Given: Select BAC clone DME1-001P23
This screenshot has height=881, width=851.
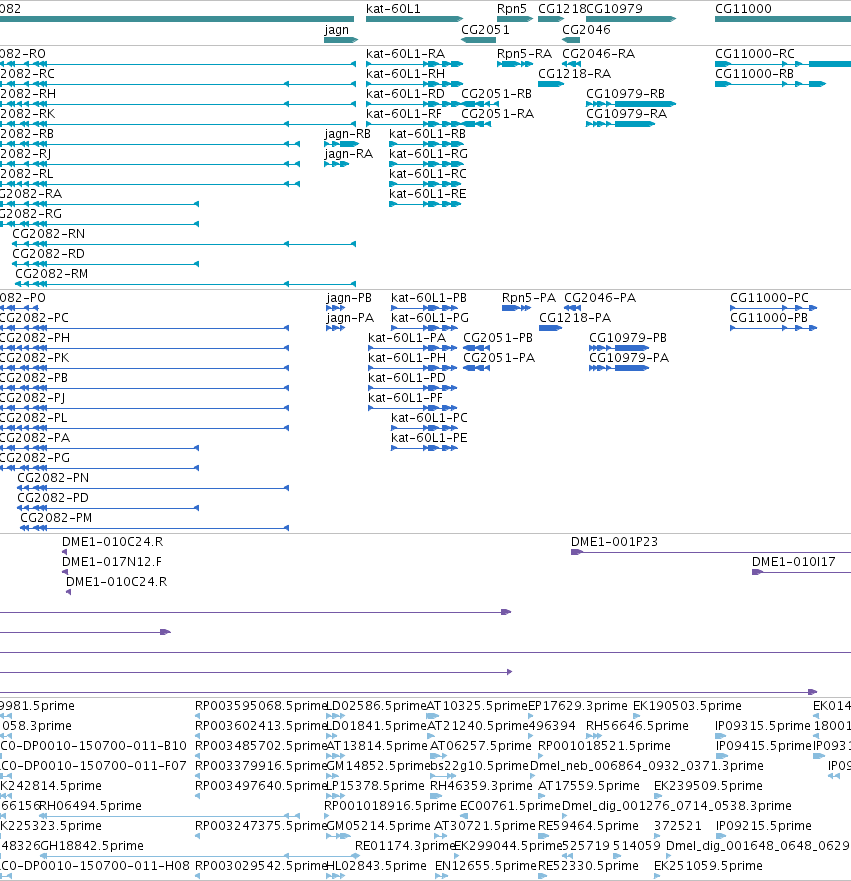Looking at the screenshot, I should [711, 552].
